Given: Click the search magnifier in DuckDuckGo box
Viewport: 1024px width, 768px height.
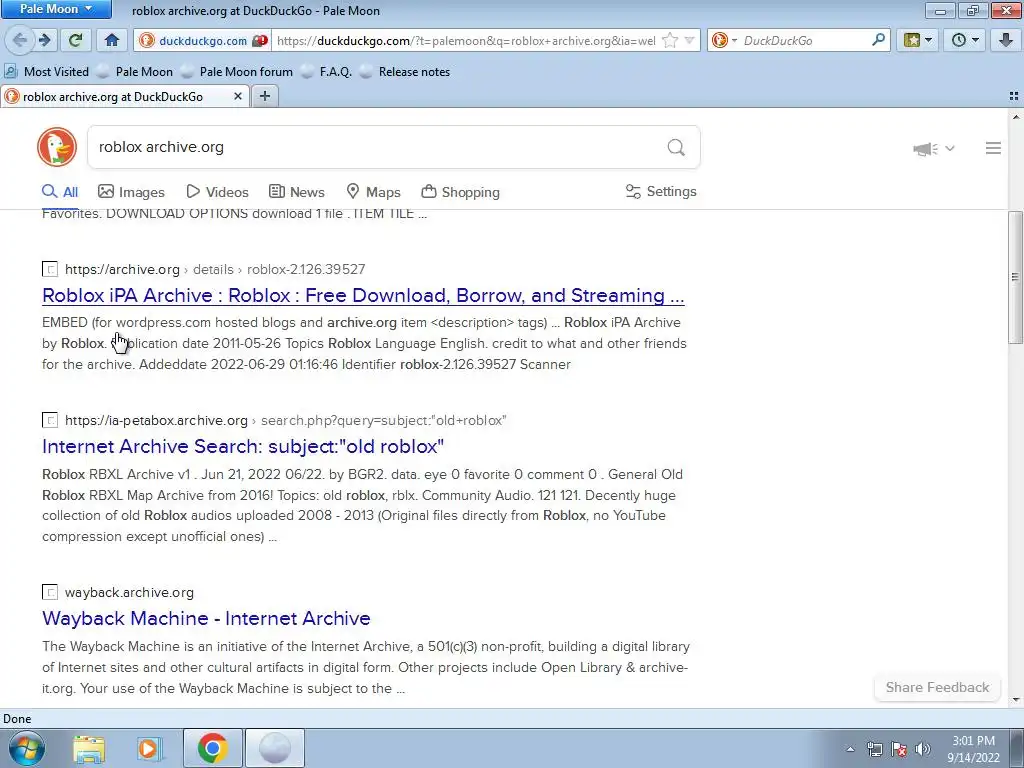Looking at the screenshot, I should coord(677,148).
